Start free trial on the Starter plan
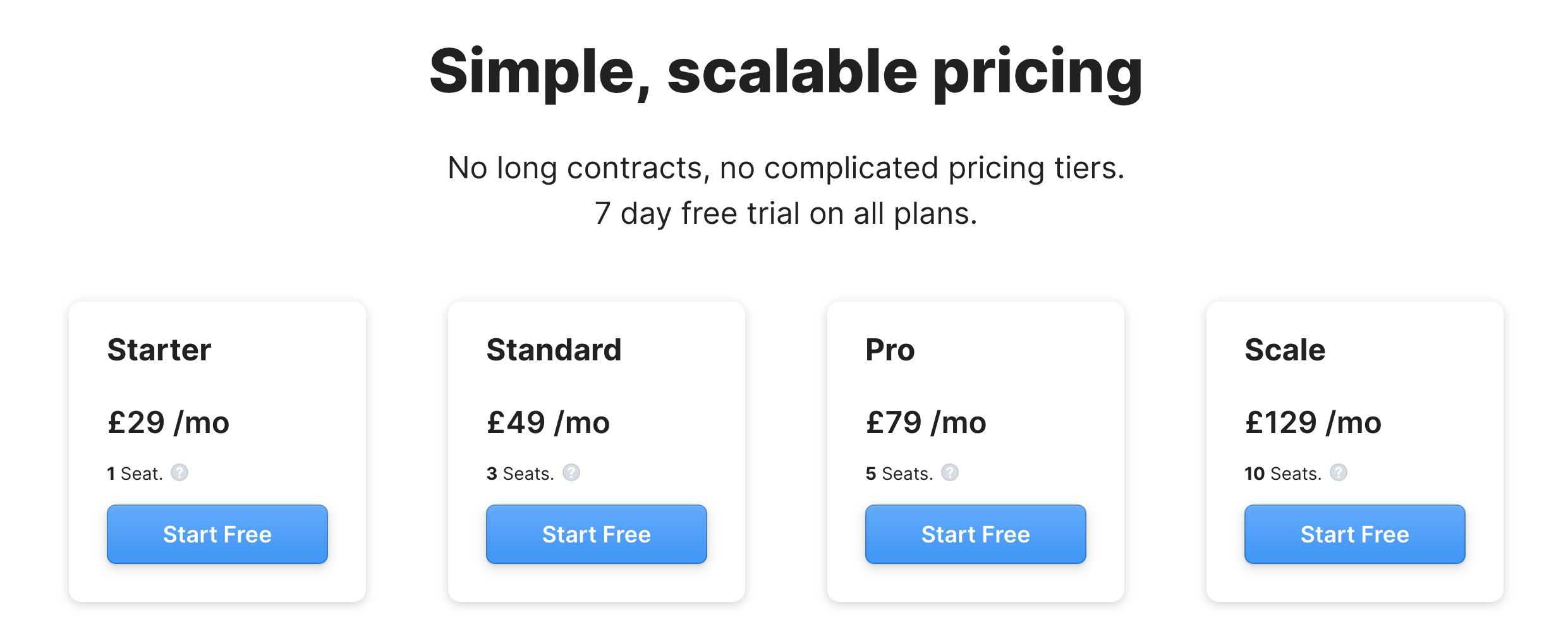Viewport: 1568px width, 624px height. tap(217, 534)
